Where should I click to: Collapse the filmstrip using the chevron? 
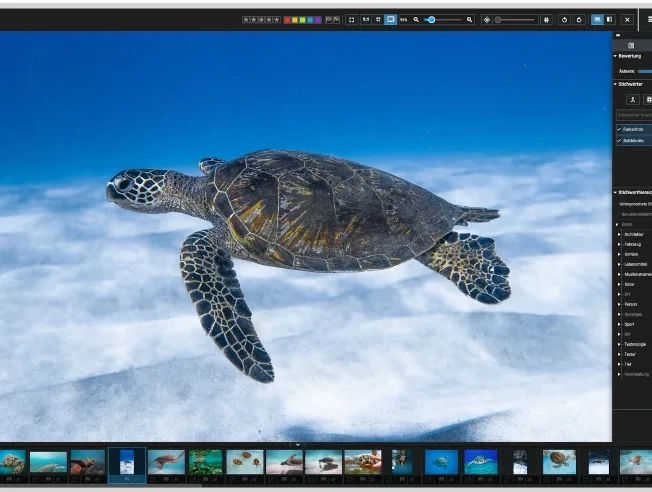(298, 445)
